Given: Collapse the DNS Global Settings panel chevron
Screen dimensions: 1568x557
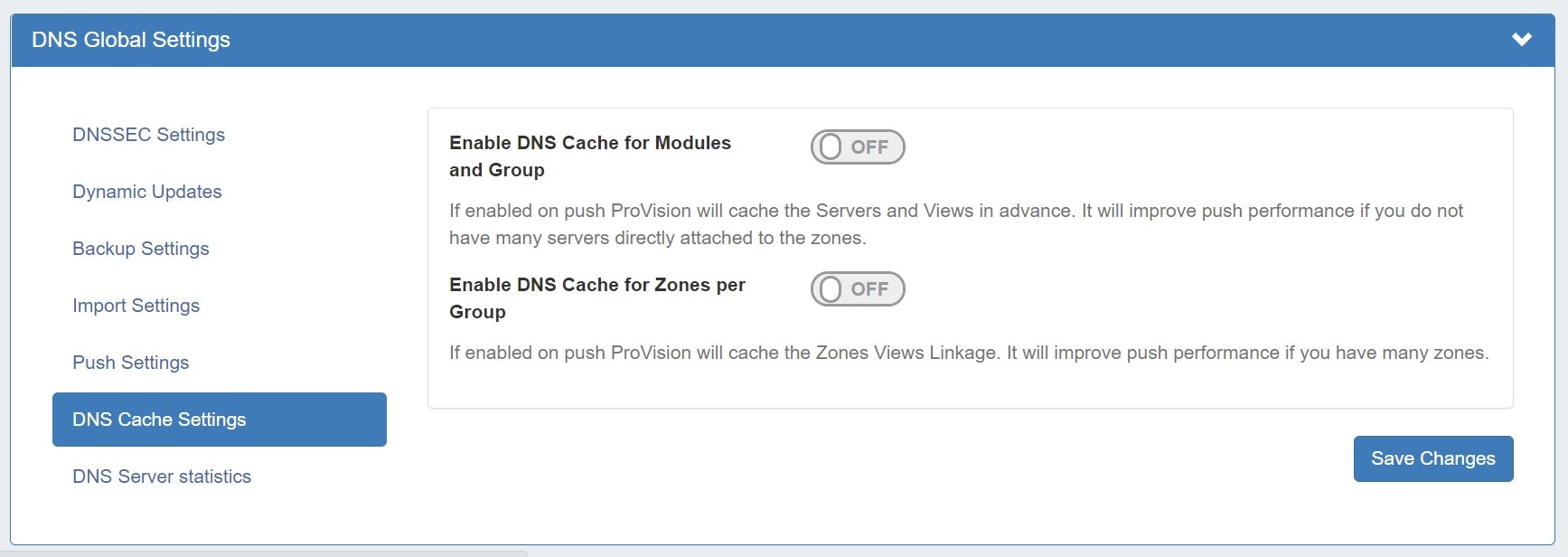Looking at the screenshot, I should pos(1522,40).
